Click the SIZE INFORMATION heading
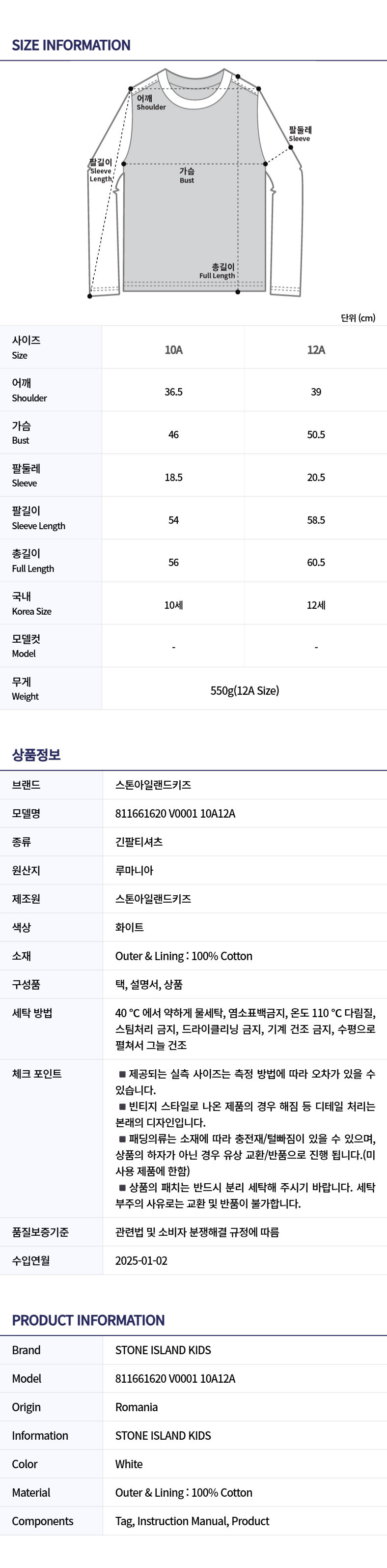 pyautogui.click(x=71, y=46)
